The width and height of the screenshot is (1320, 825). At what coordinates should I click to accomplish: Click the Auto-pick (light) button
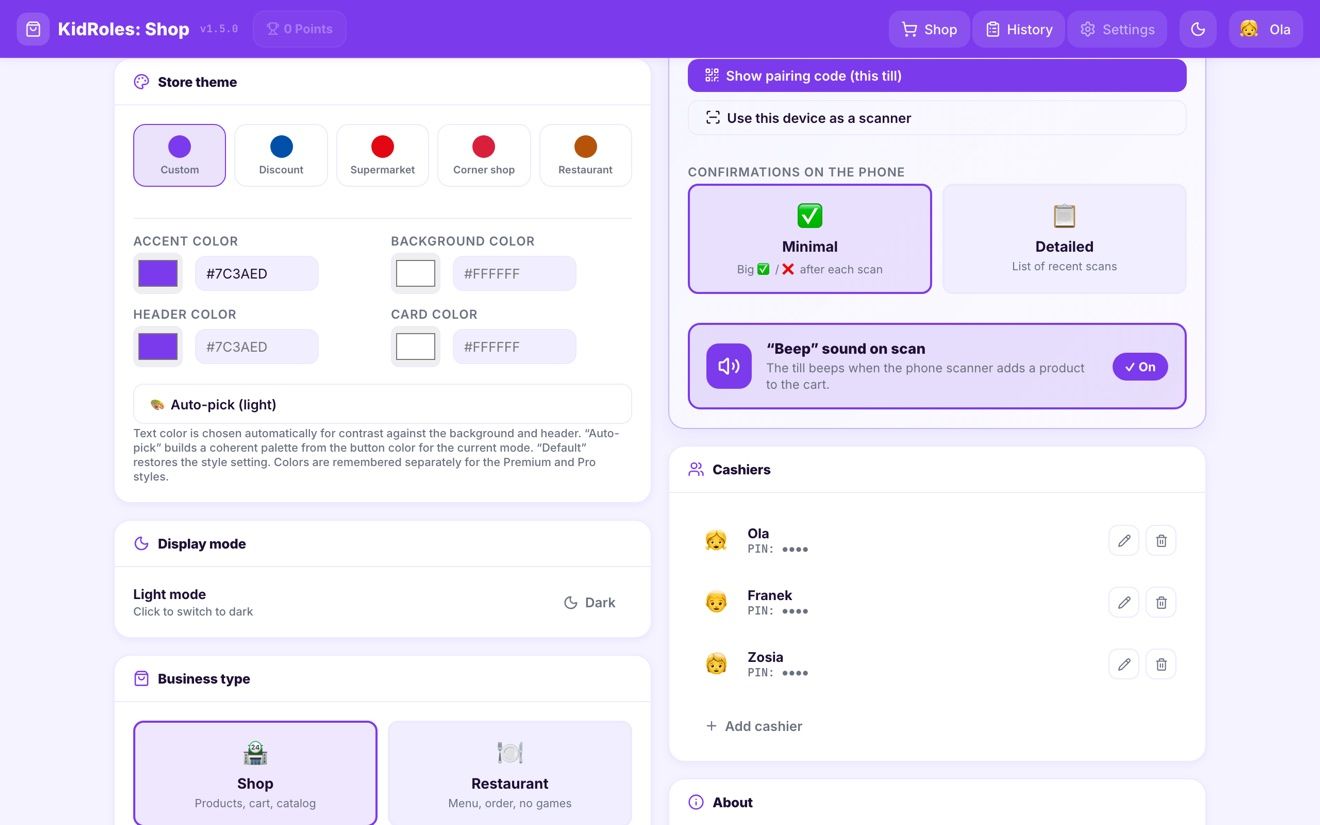pos(382,404)
